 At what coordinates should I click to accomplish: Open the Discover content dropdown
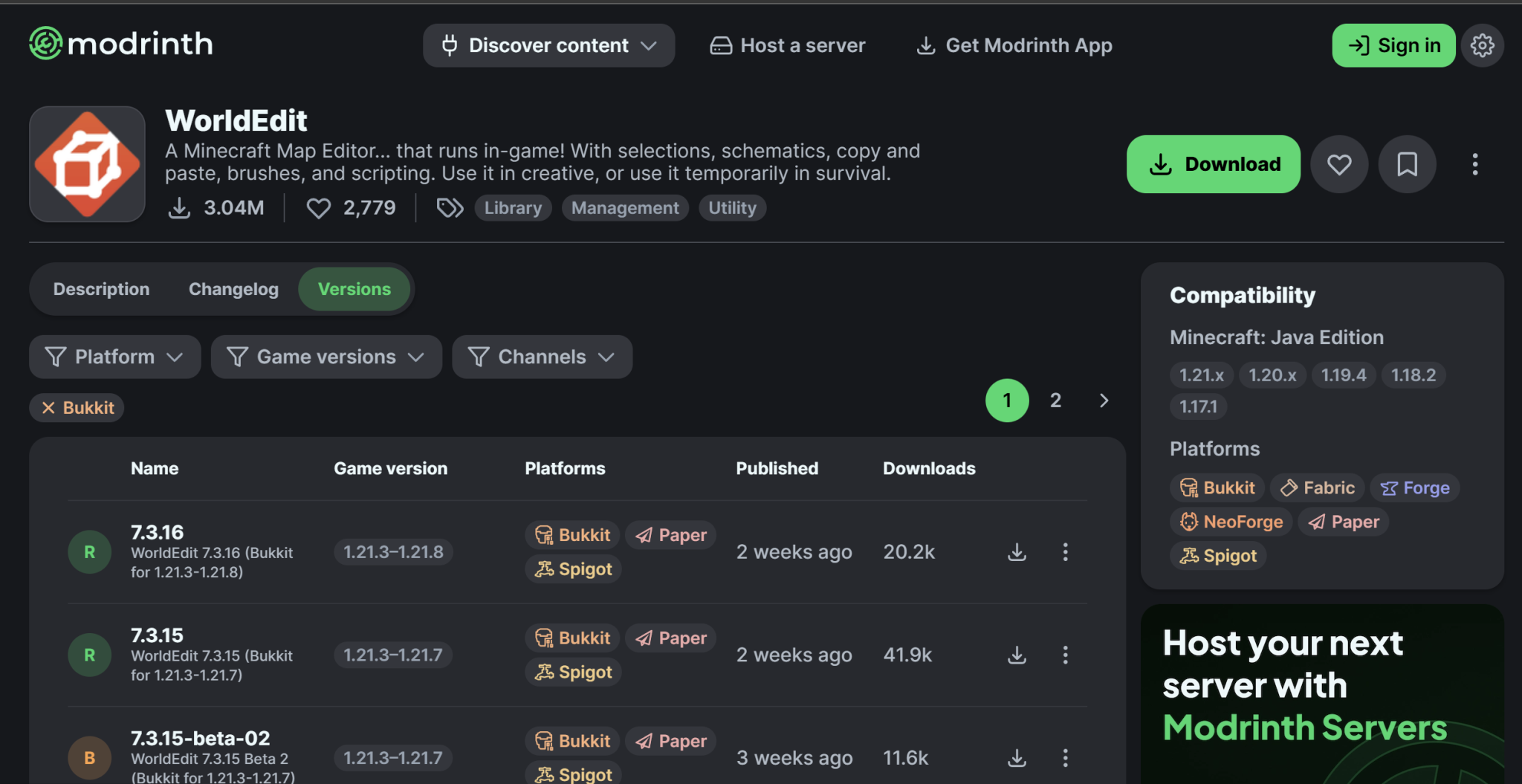548,45
